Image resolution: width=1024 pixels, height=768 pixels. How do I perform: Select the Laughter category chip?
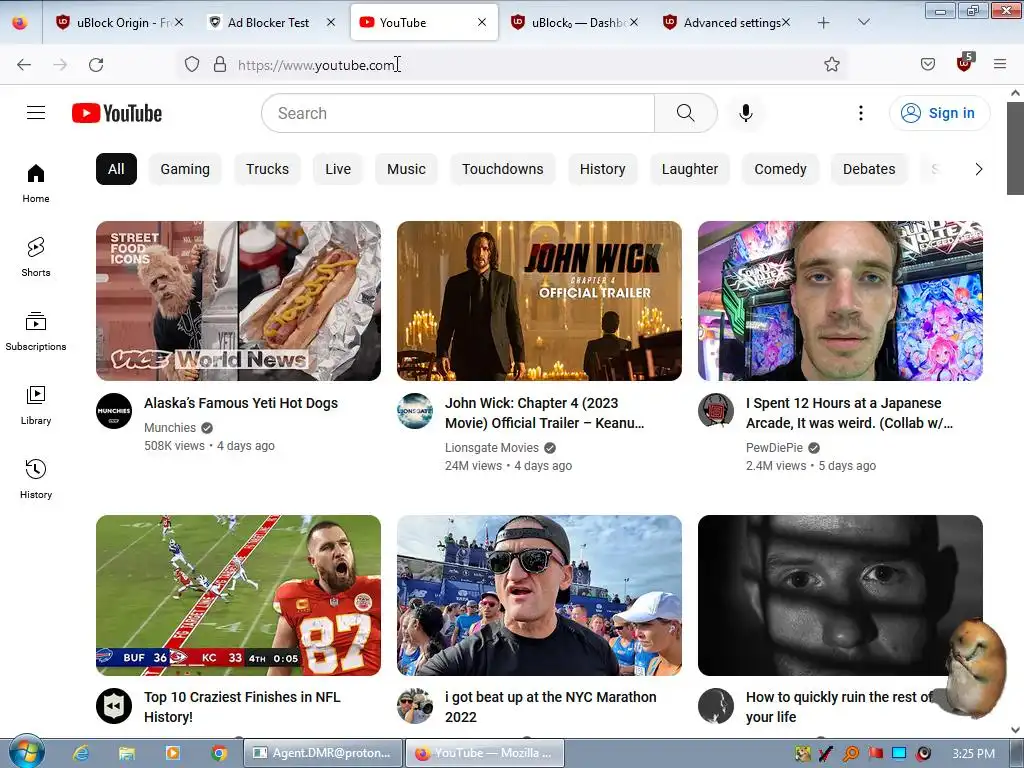[690, 169]
